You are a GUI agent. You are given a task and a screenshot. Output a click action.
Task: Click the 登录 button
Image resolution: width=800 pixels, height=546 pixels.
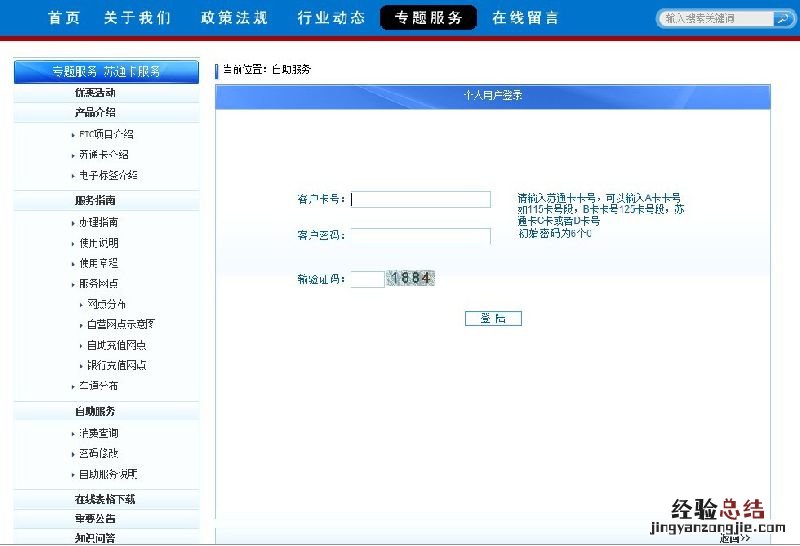coord(493,318)
